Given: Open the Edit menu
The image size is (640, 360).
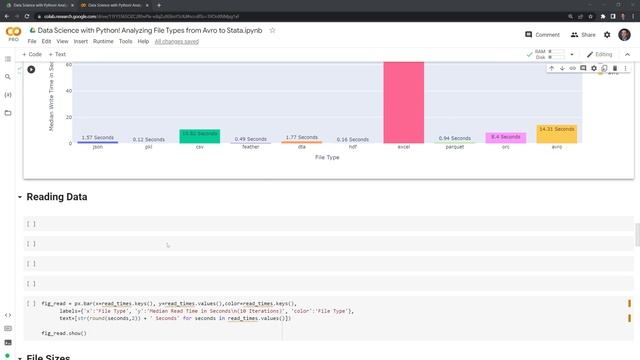Looking at the screenshot, I should click(46, 41).
